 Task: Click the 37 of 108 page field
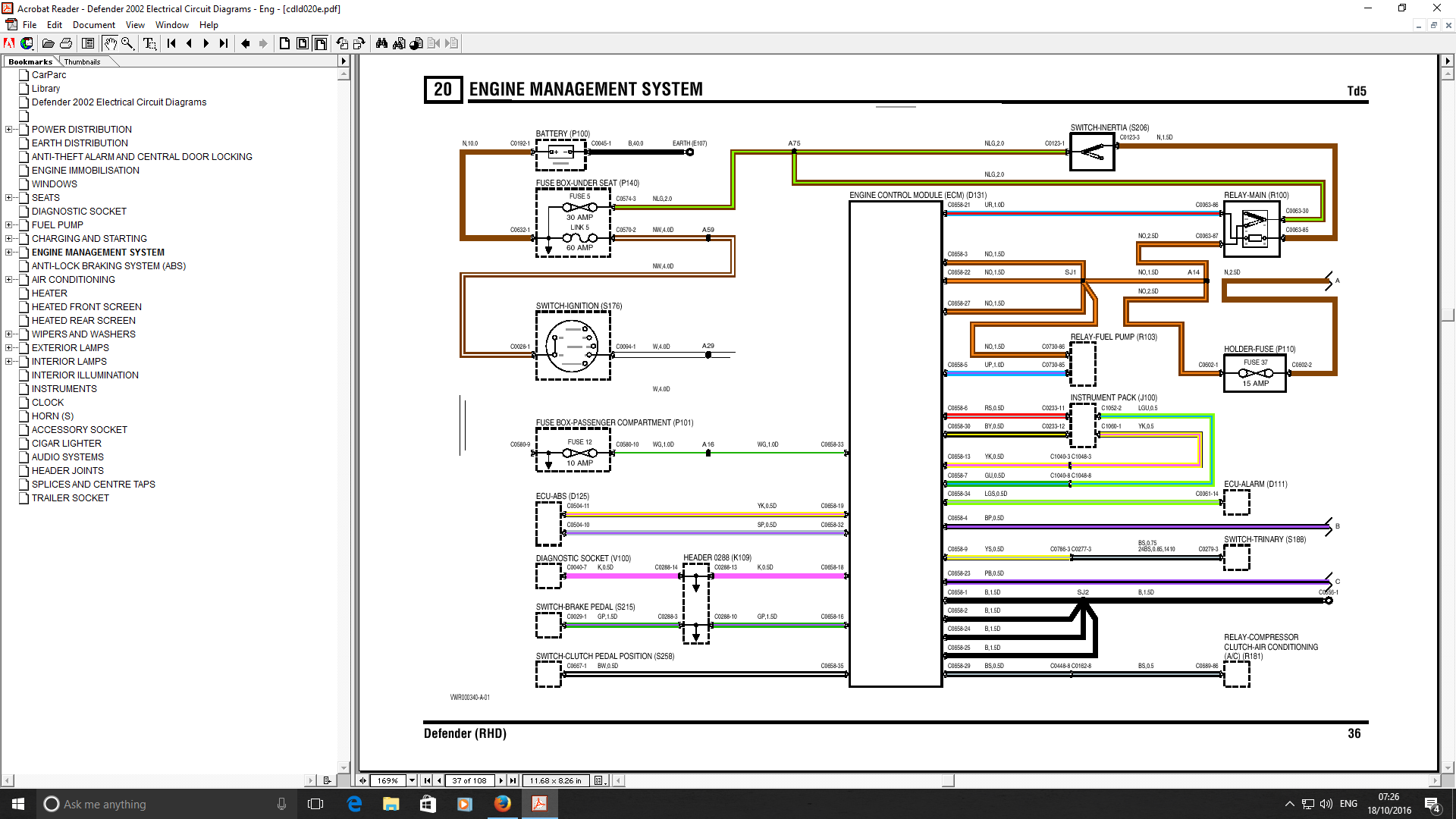[x=469, y=780]
